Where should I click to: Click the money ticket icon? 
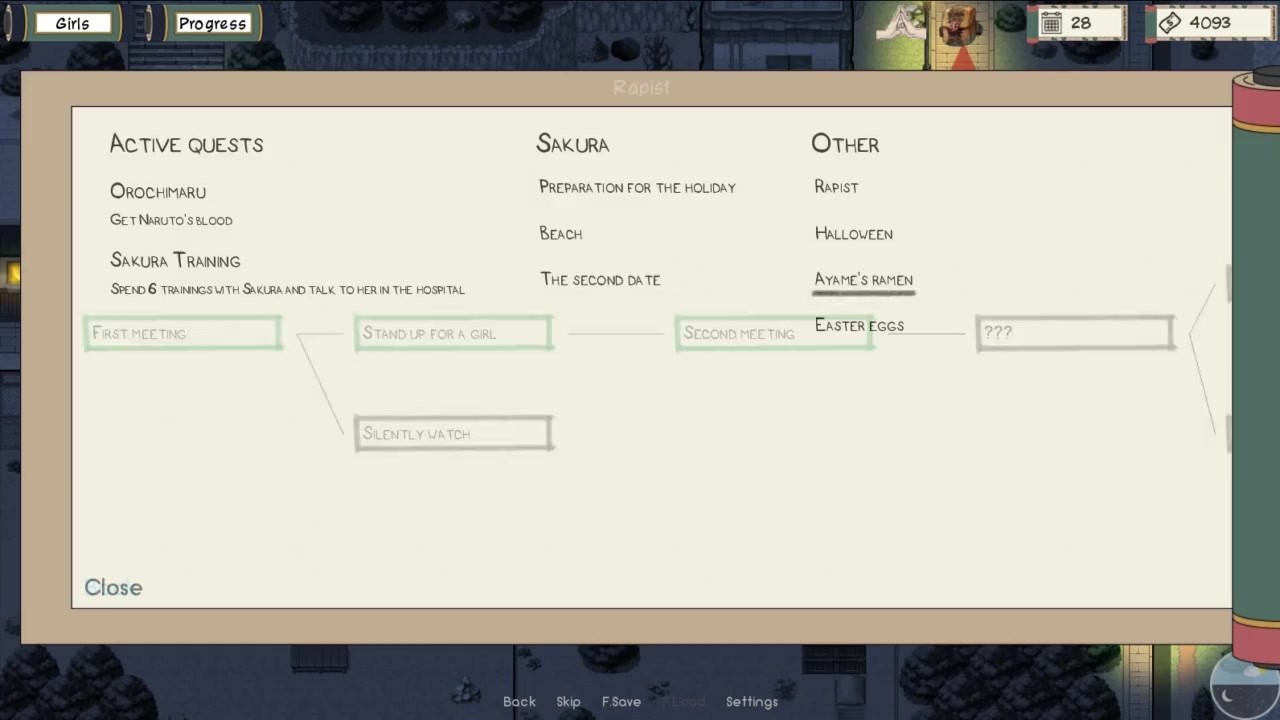click(x=1169, y=23)
